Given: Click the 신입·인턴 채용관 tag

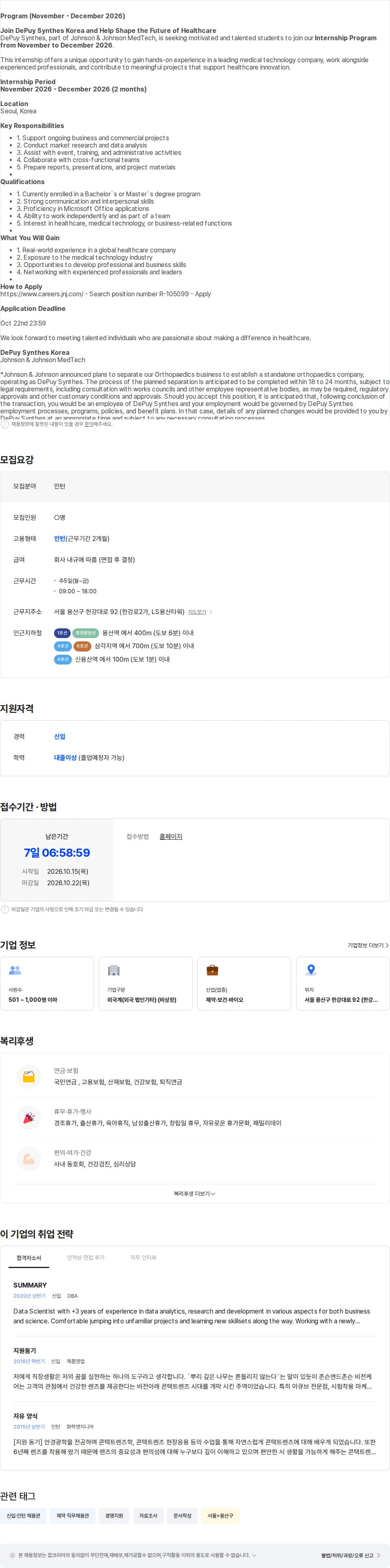Looking at the screenshot, I should click(x=24, y=1516).
